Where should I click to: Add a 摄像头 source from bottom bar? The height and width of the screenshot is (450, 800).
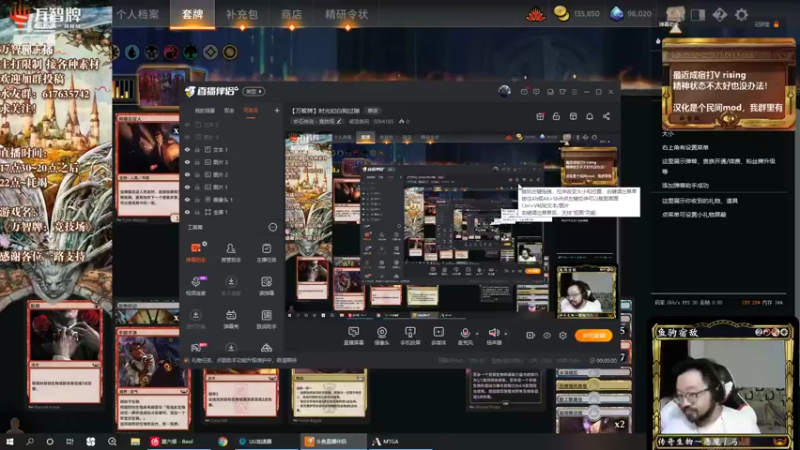click(x=382, y=336)
